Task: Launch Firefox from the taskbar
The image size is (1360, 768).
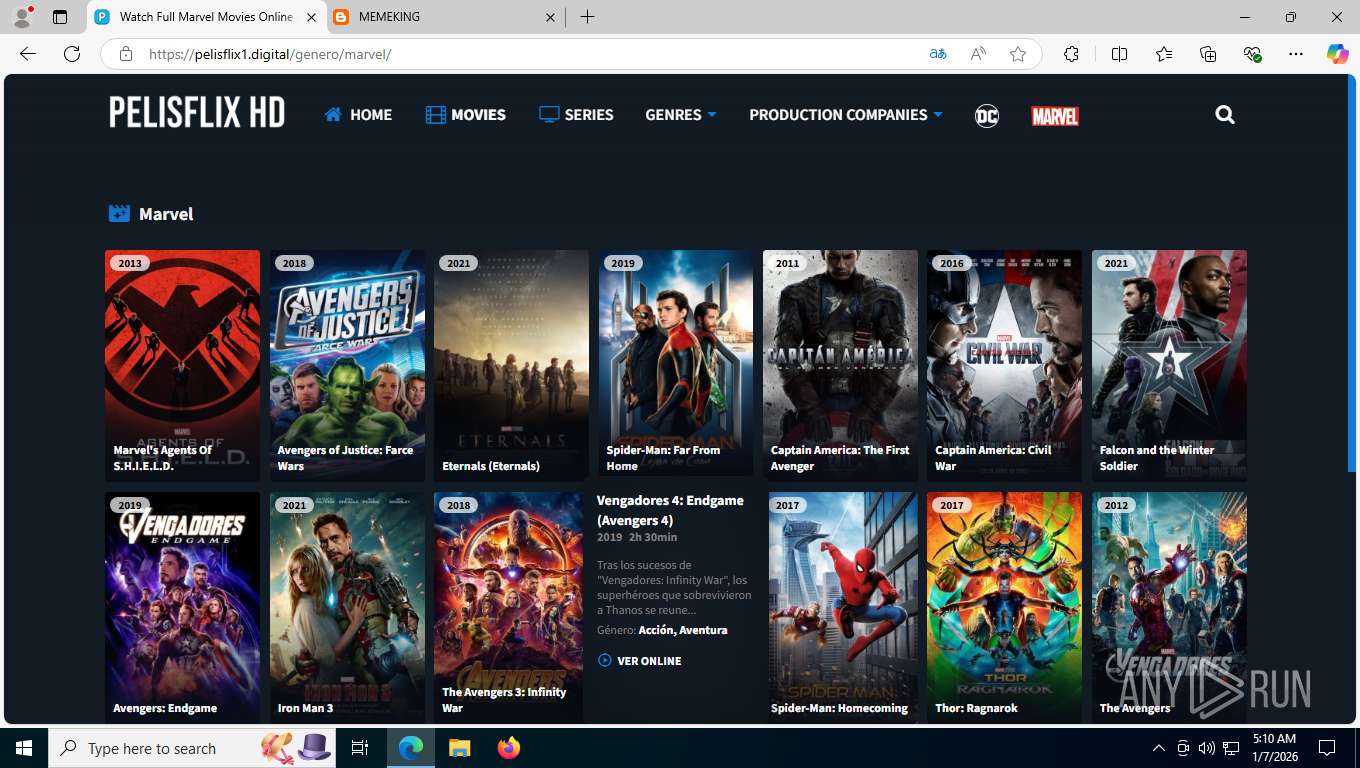Action: tap(509, 748)
